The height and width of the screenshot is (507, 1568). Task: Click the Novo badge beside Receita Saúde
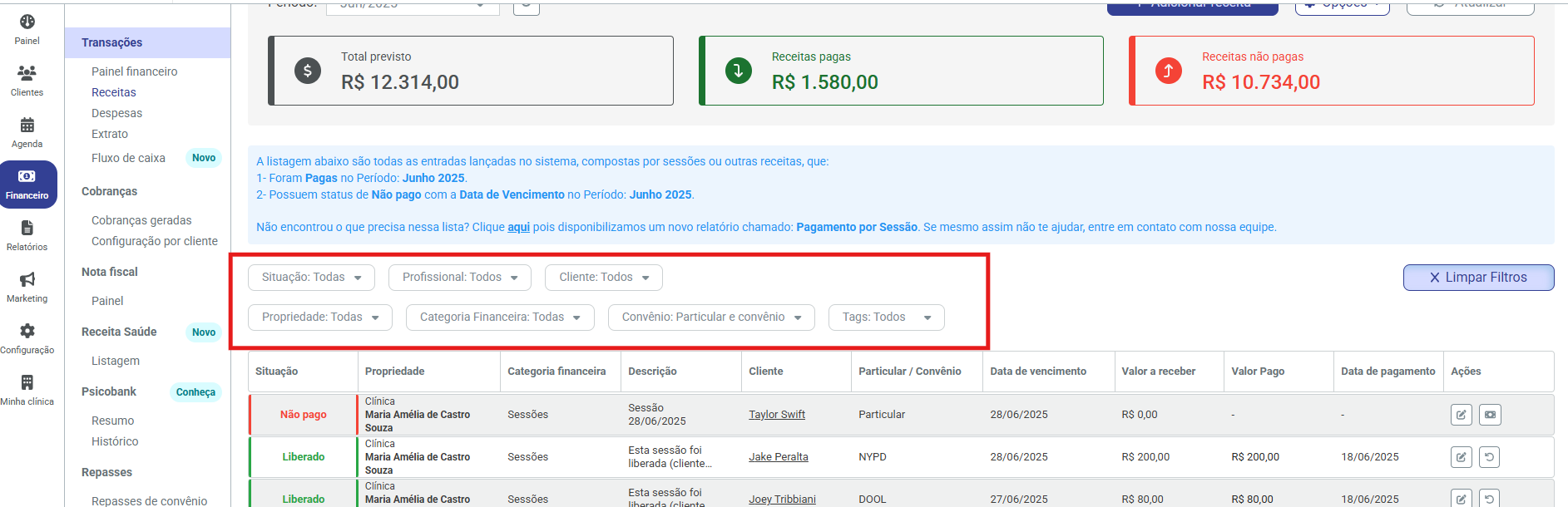pyautogui.click(x=204, y=332)
